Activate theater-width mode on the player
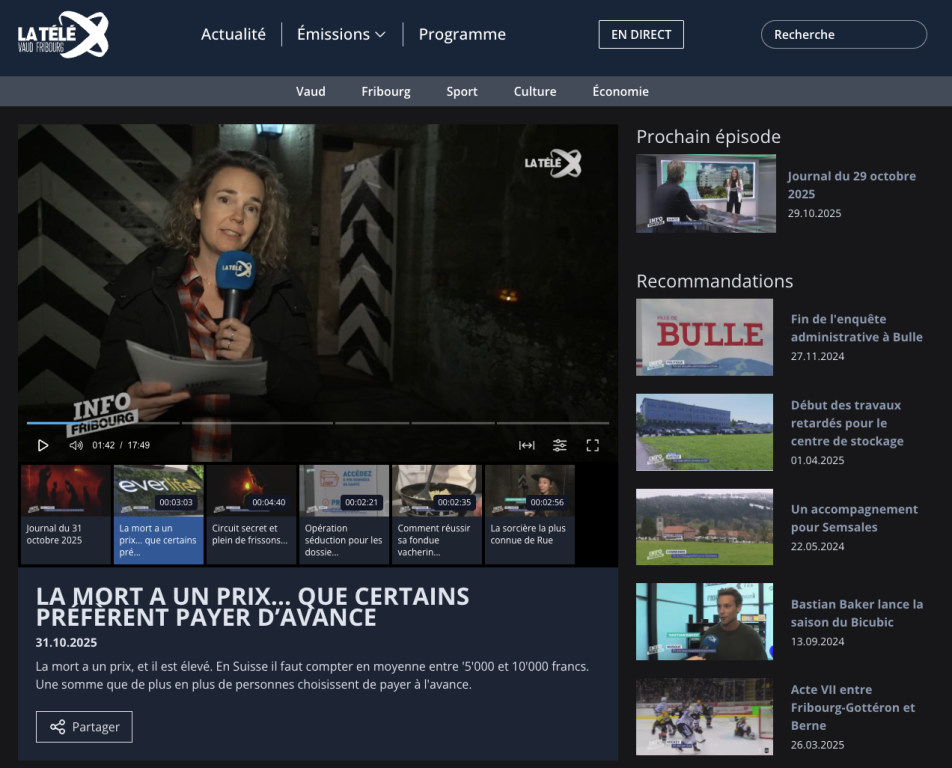Viewport: 952px width, 768px height. coord(527,445)
